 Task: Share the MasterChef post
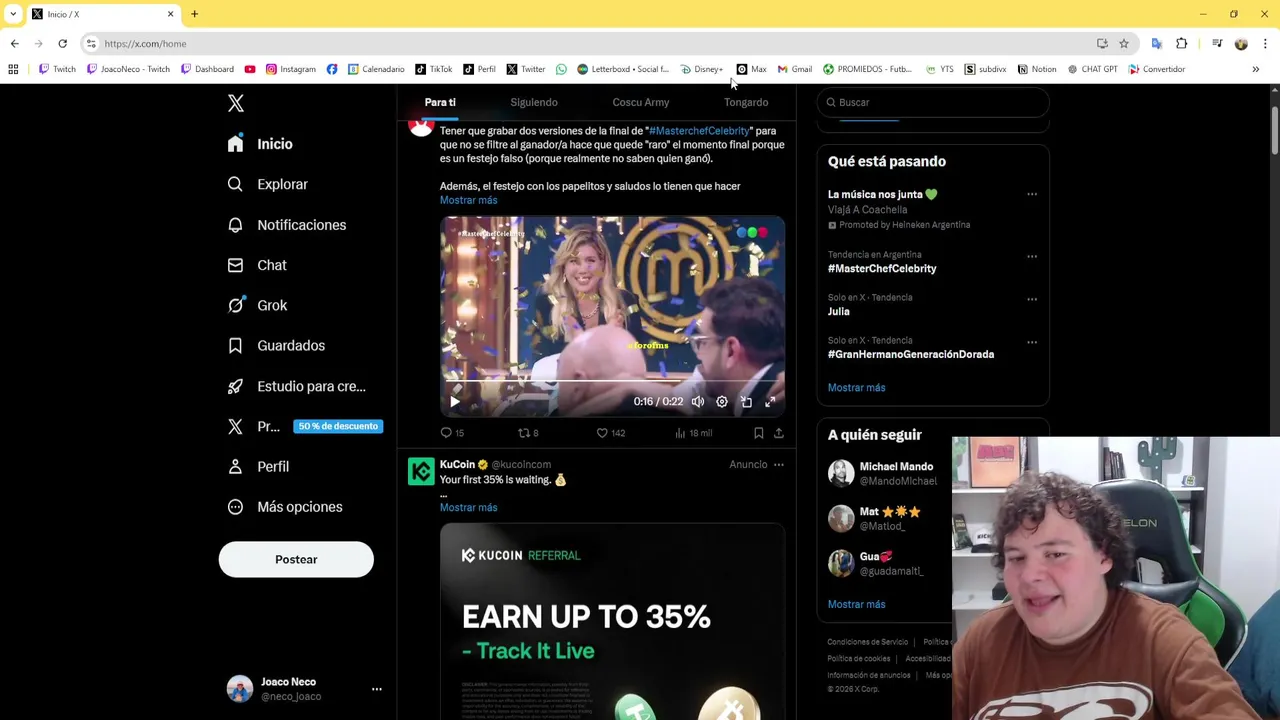tap(779, 433)
